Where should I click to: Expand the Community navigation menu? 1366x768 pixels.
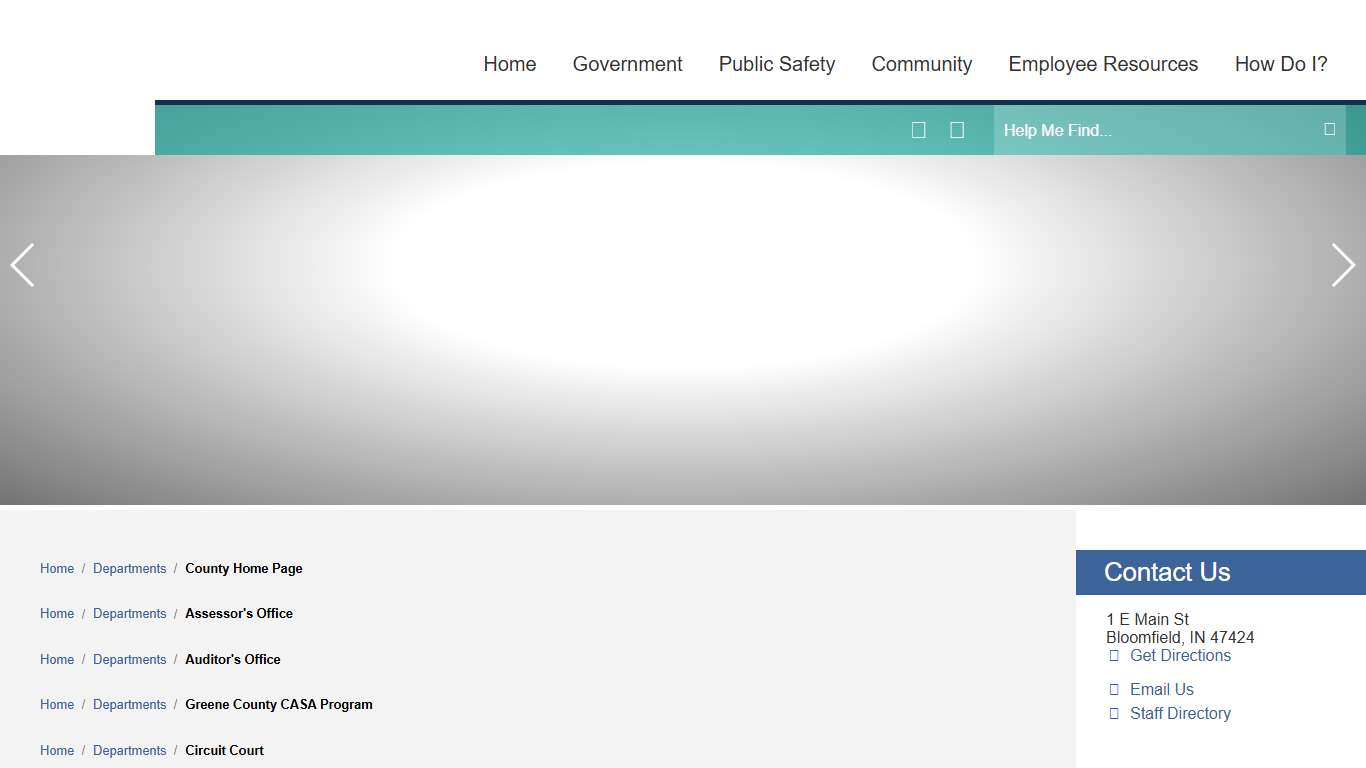click(x=921, y=64)
